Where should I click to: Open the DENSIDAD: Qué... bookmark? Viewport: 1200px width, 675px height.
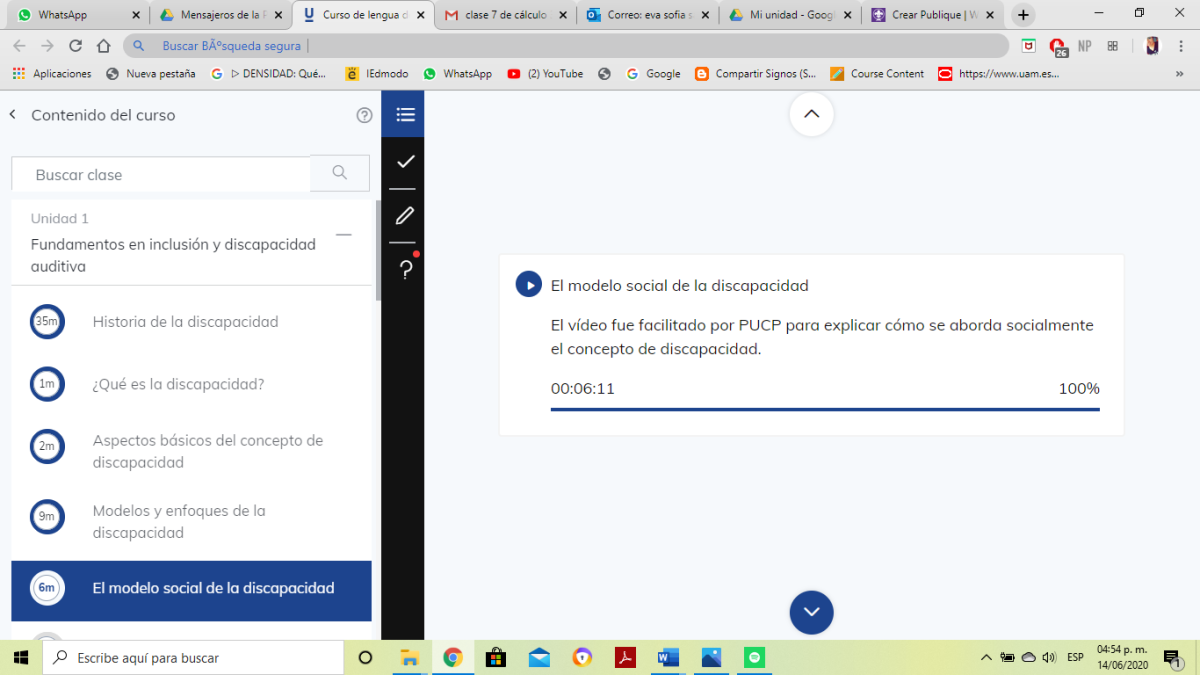pyautogui.click(x=268, y=74)
